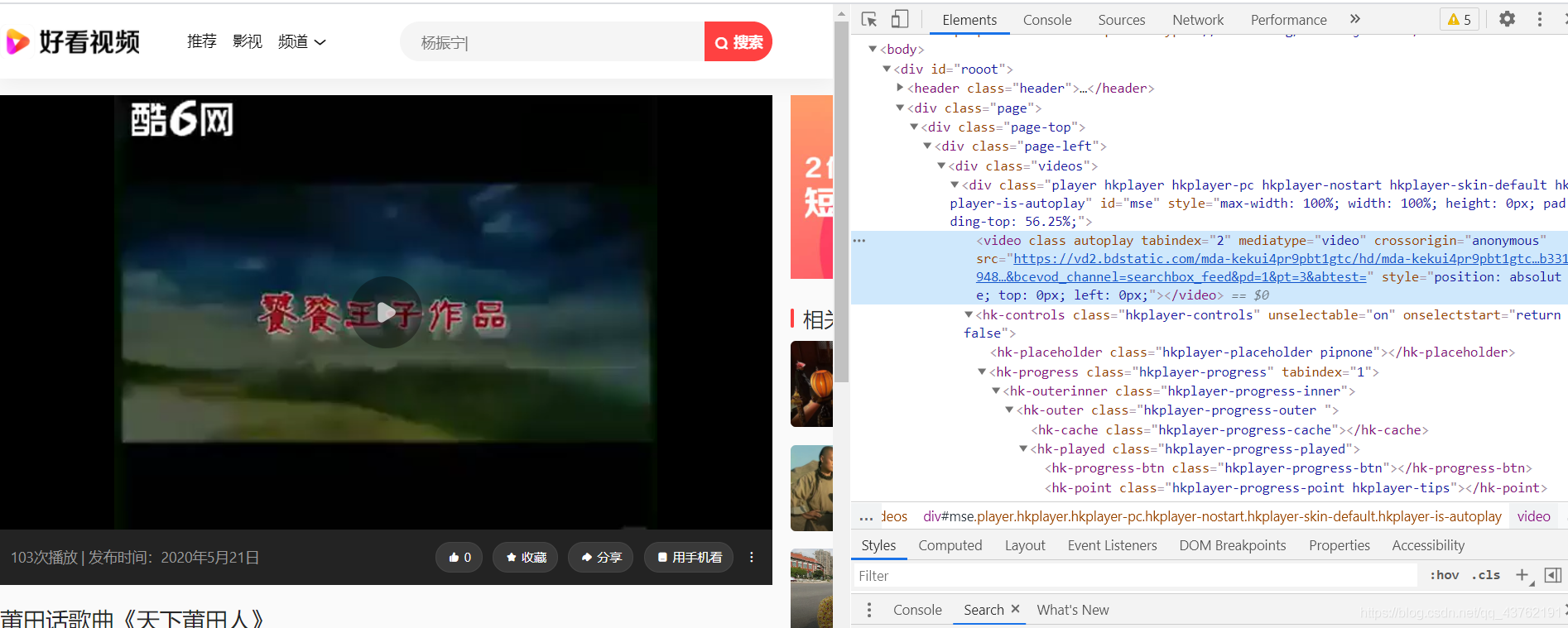The height and width of the screenshot is (628, 1568).
Task: Open the Performance tab
Action: (1288, 20)
